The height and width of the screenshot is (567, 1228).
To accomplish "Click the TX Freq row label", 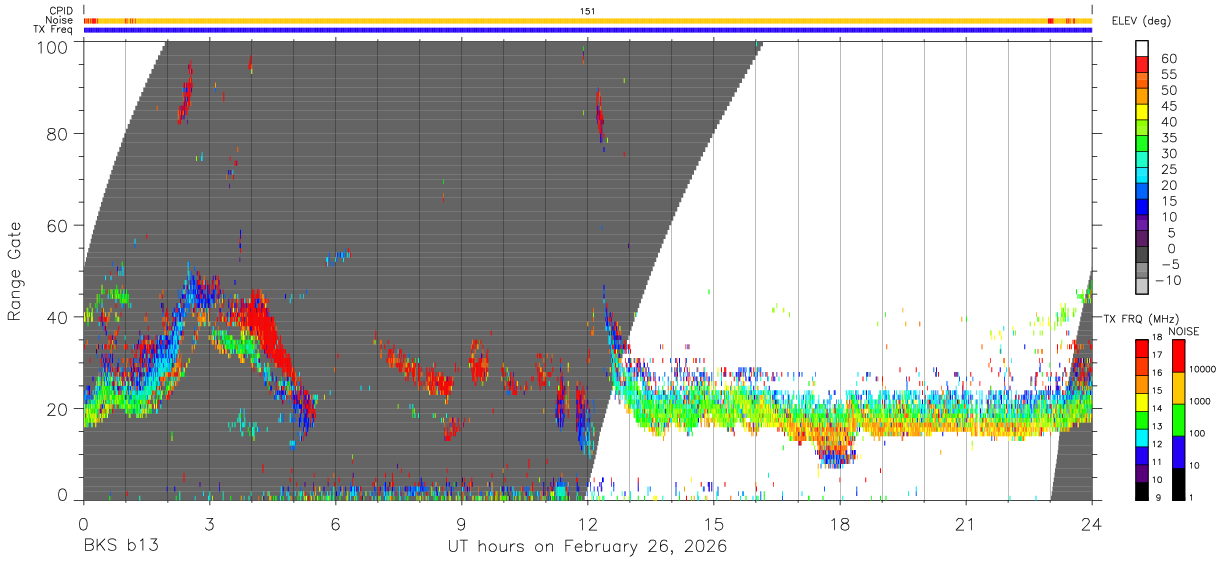I will (54, 30).
